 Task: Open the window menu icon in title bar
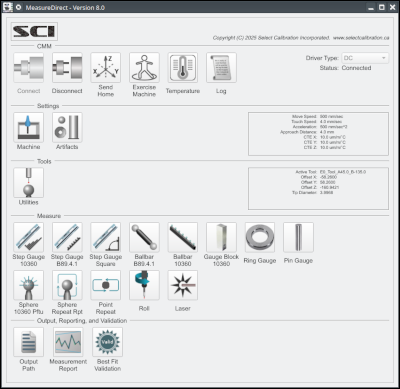19,7
